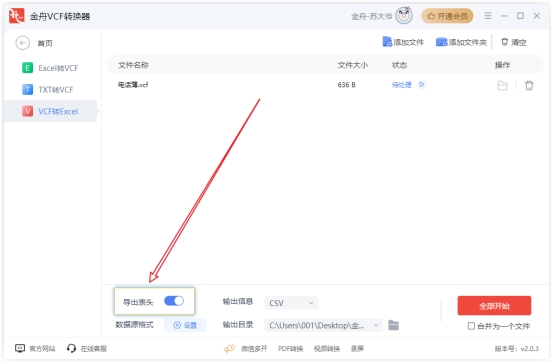This screenshot has width=553, height=364.
Task: Click 清空 to clear the file list
Action: click(x=514, y=42)
